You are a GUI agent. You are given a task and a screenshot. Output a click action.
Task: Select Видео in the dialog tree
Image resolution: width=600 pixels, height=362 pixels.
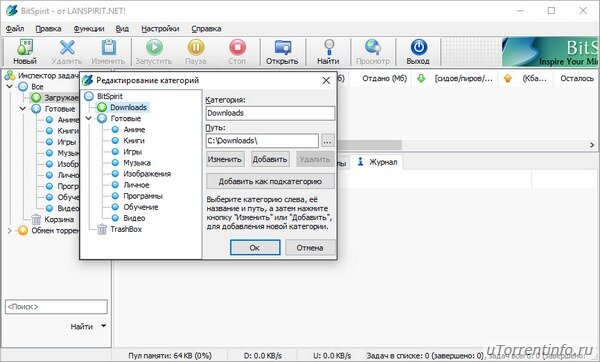coord(134,219)
